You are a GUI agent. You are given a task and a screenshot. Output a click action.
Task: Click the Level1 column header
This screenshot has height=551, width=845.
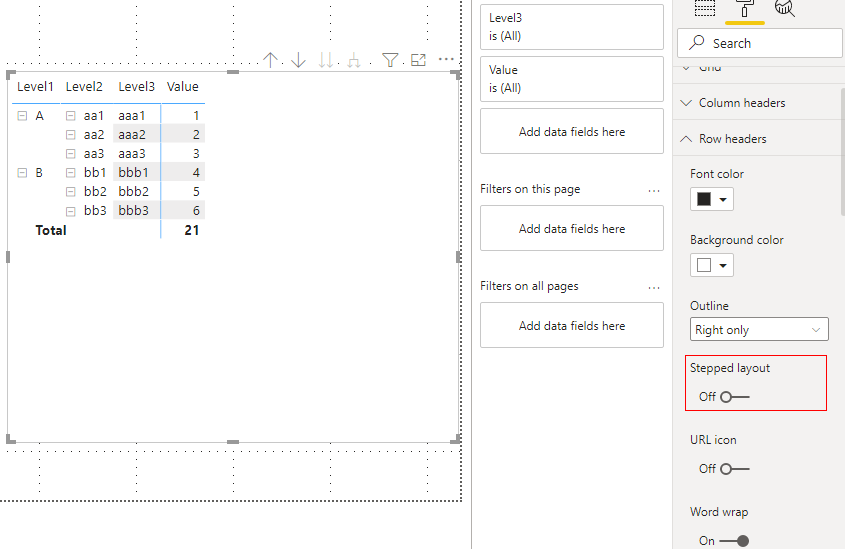point(35,87)
